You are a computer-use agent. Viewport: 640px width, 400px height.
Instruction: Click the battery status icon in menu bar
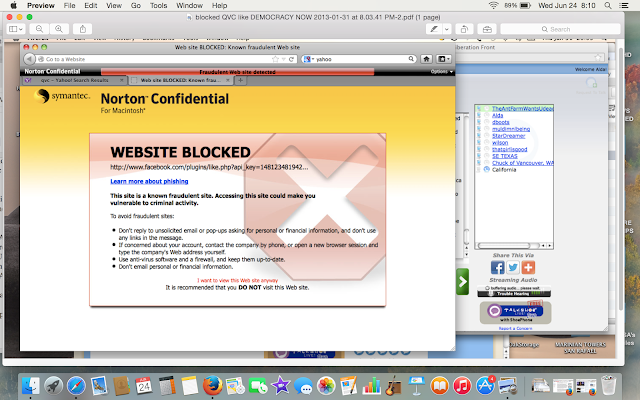(x=525, y=5)
